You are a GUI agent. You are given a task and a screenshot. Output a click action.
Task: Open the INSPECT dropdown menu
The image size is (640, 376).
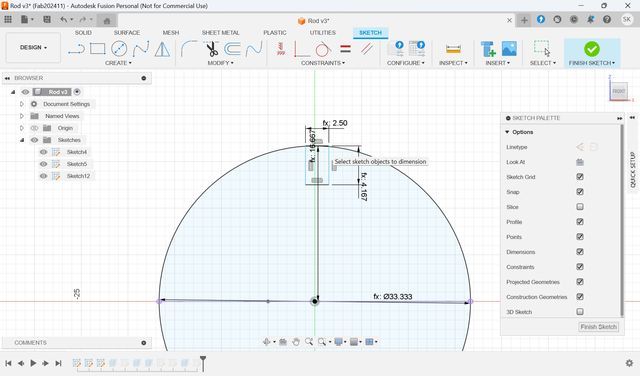tap(453, 63)
